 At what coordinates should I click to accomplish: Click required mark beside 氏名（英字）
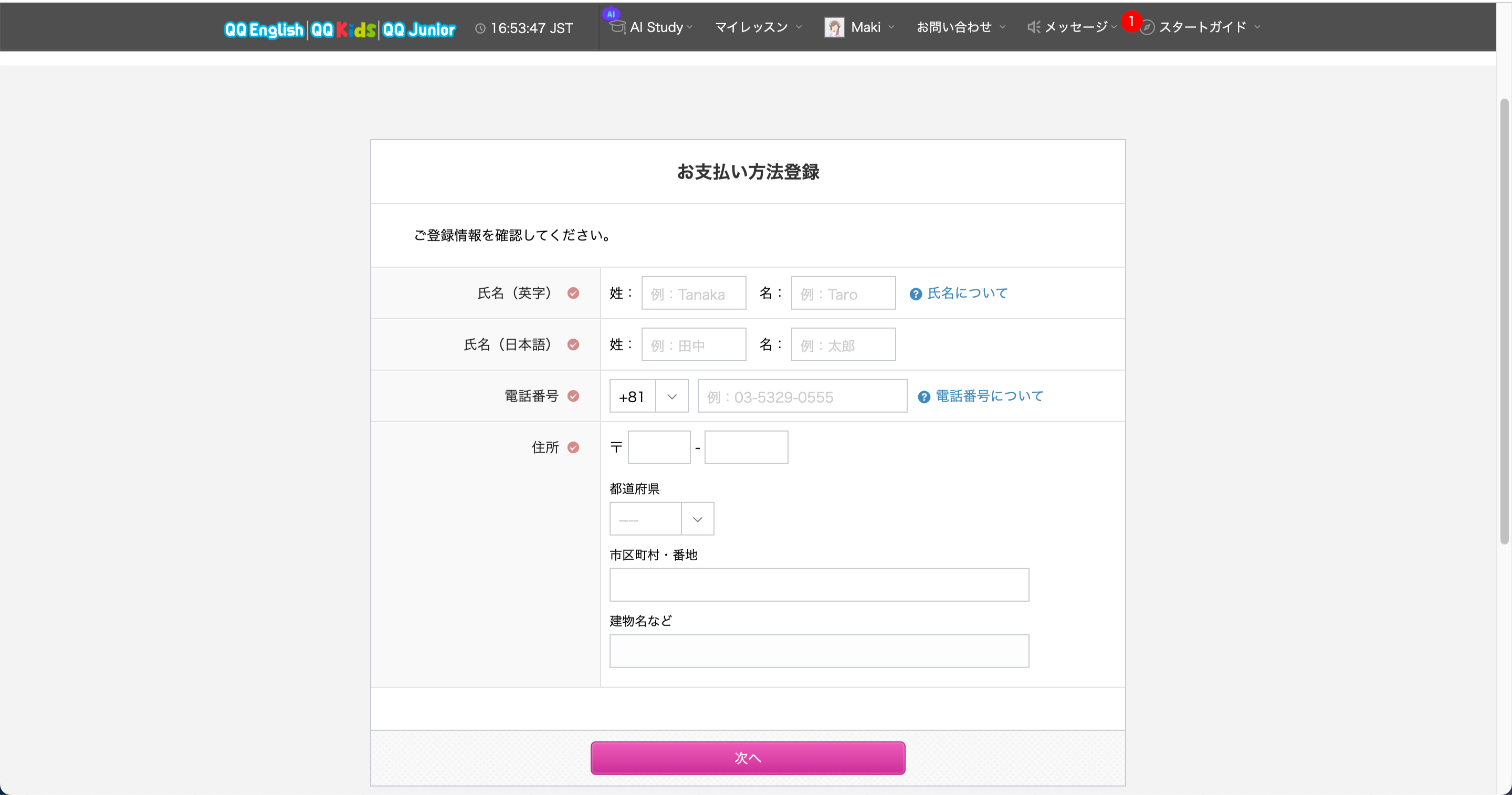573,293
